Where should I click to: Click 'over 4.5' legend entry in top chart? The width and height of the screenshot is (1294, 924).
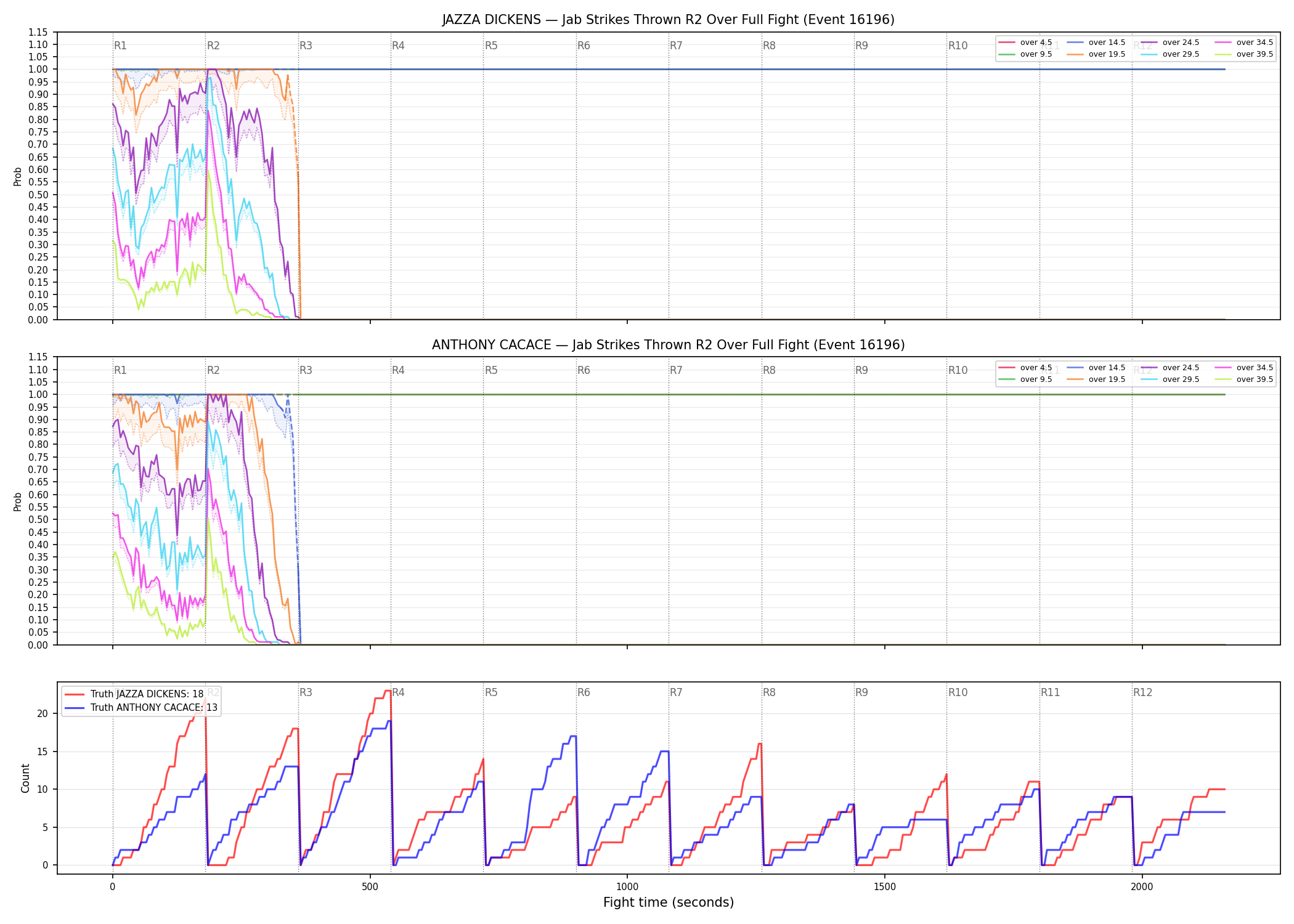coord(1025,43)
